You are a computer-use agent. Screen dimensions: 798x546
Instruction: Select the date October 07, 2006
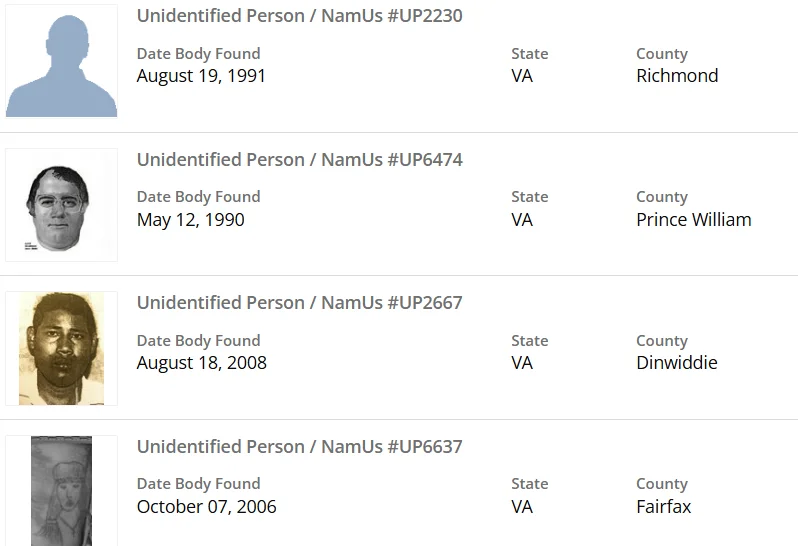pos(206,506)
